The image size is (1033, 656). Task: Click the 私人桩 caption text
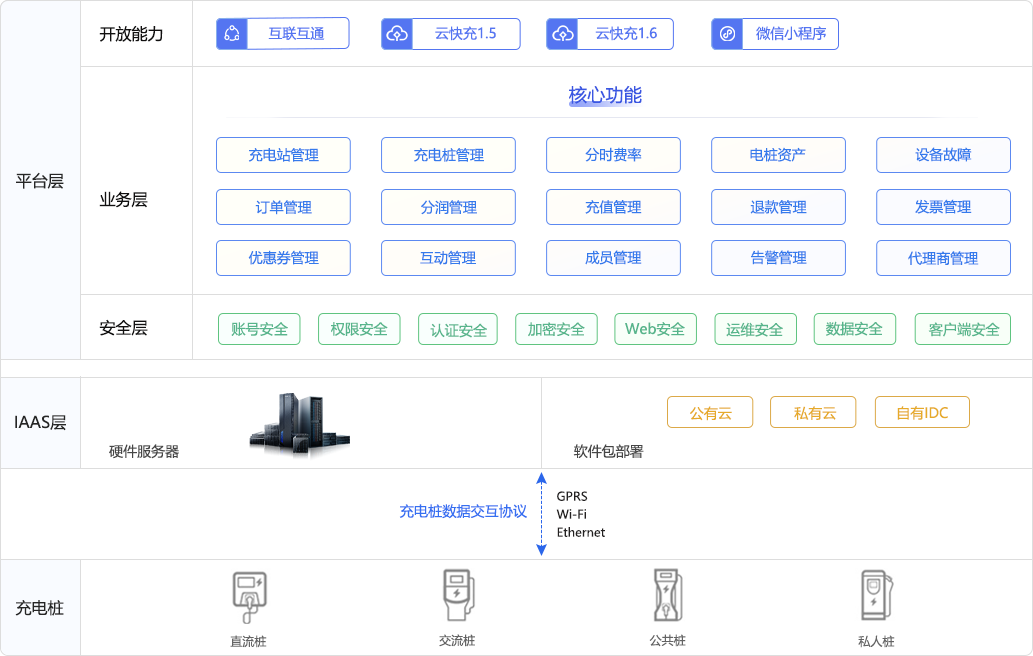pos(876,641)
